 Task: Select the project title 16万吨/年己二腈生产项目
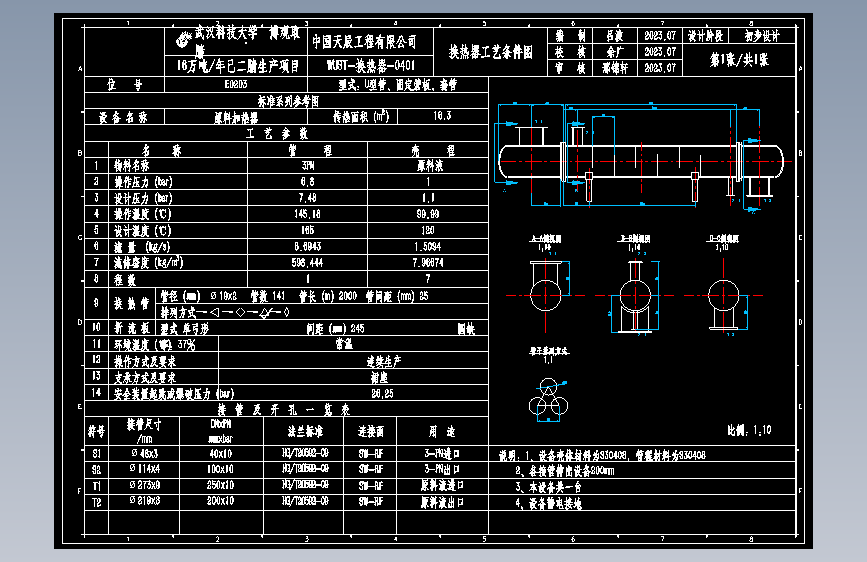pyautogui.click(x=238, y=66)
